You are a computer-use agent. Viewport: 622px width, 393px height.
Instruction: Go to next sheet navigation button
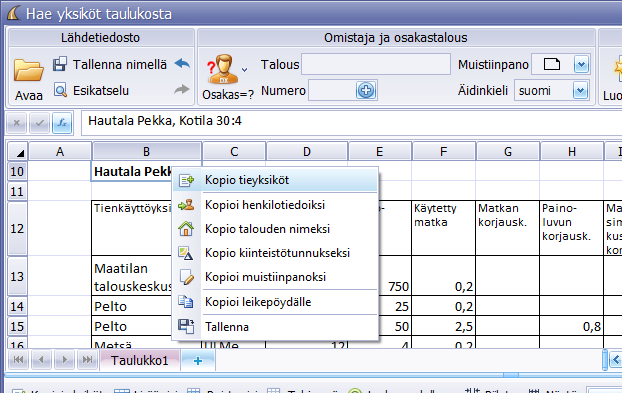click(64, 360)
